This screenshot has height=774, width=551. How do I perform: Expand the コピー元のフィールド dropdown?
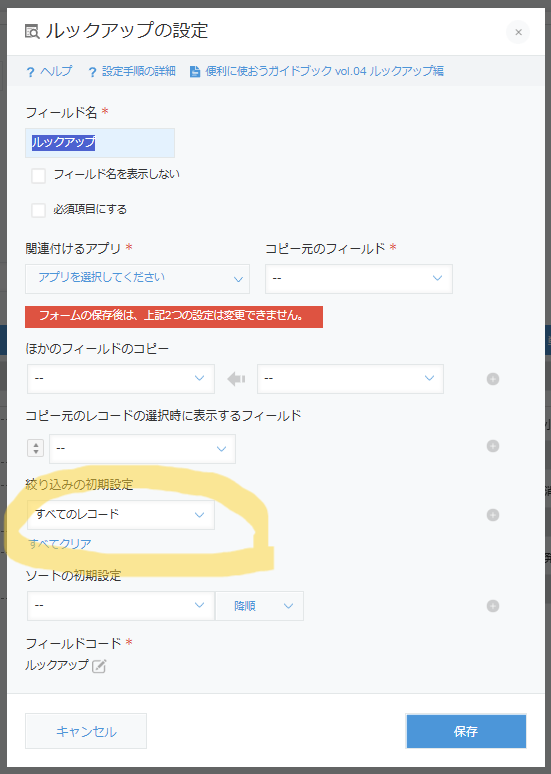pyautogui.click(x=359, y=279)
